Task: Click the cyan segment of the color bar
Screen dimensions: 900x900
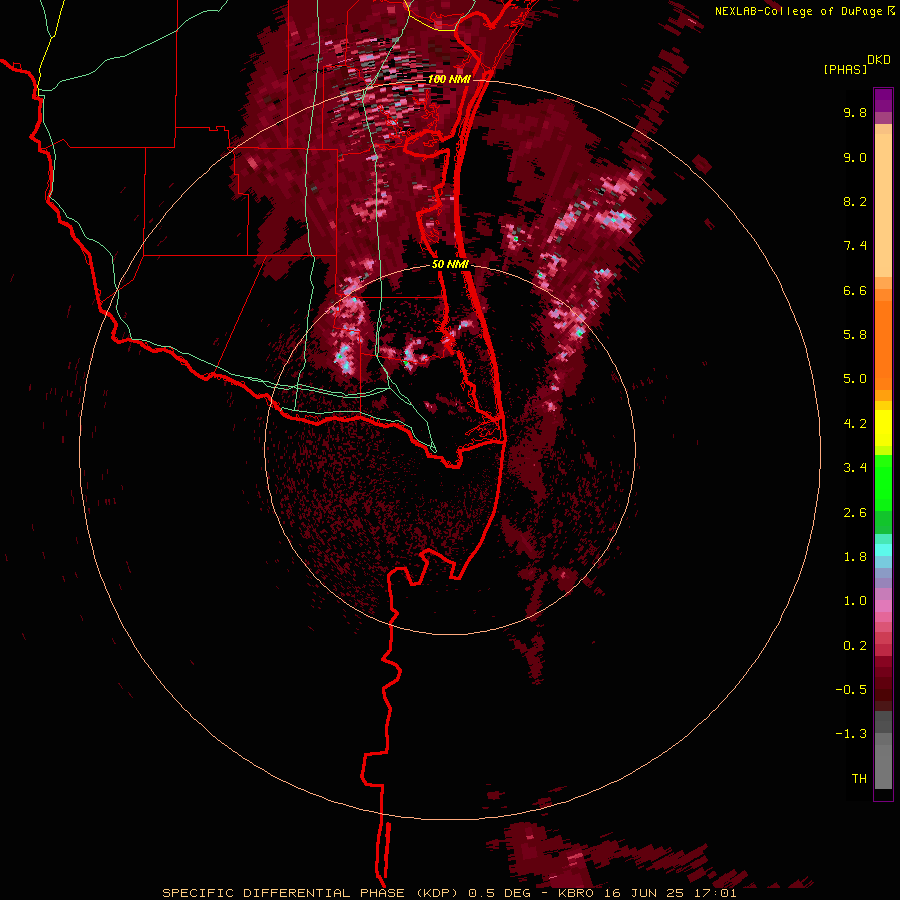Action: coord(883,550)
